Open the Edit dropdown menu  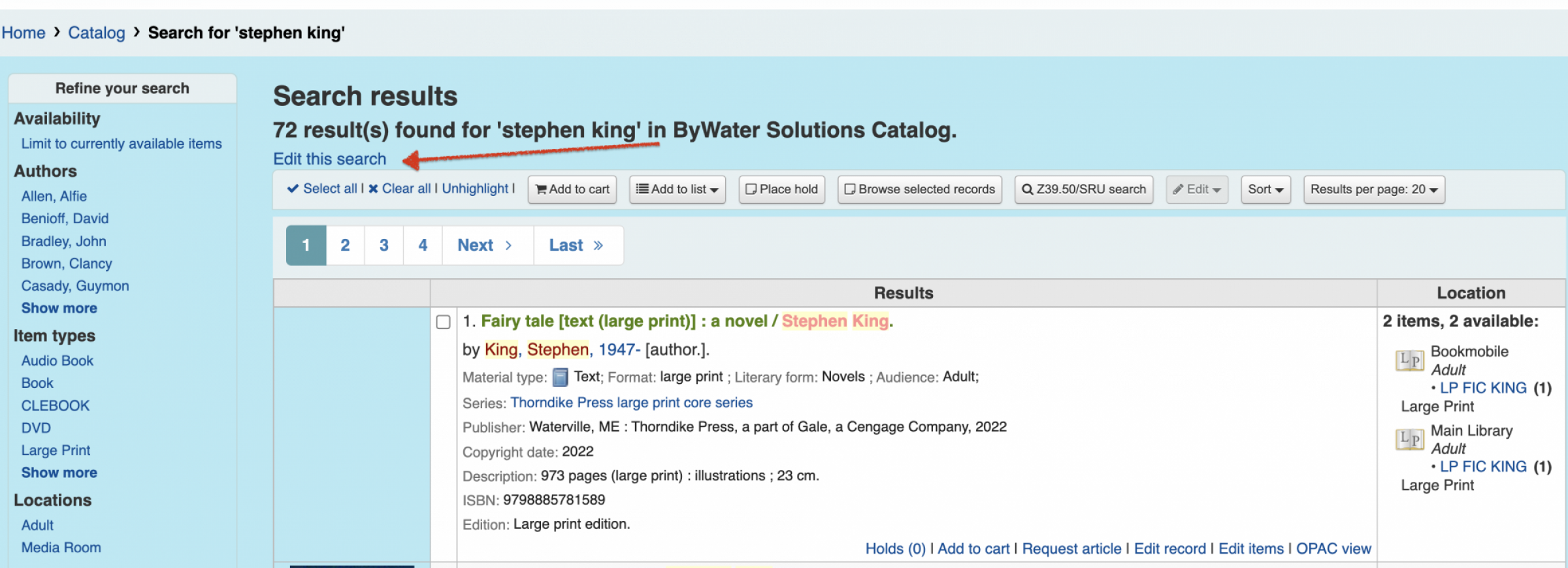[x=1196, y=189]
